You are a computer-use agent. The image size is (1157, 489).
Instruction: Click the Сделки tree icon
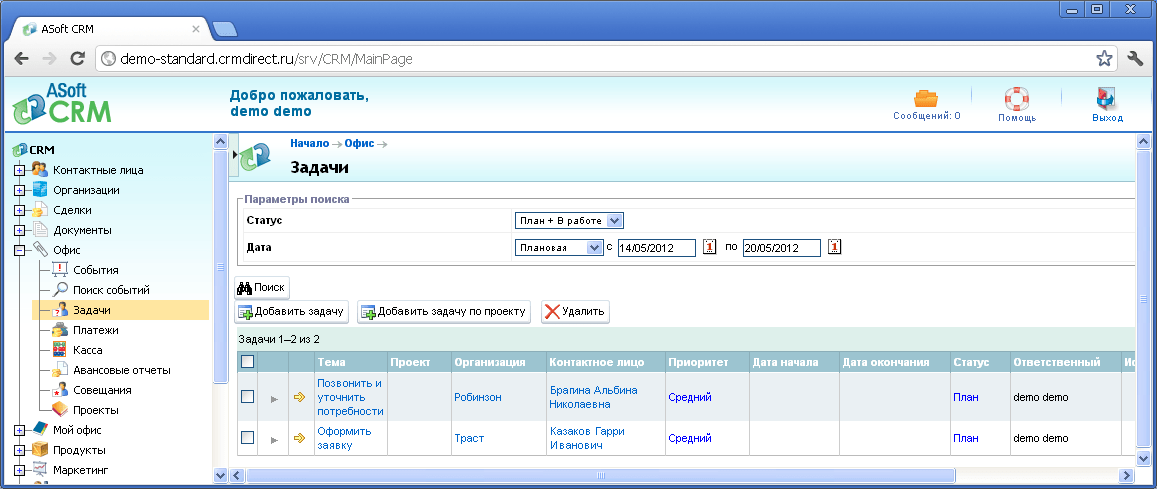click(40, 209)
